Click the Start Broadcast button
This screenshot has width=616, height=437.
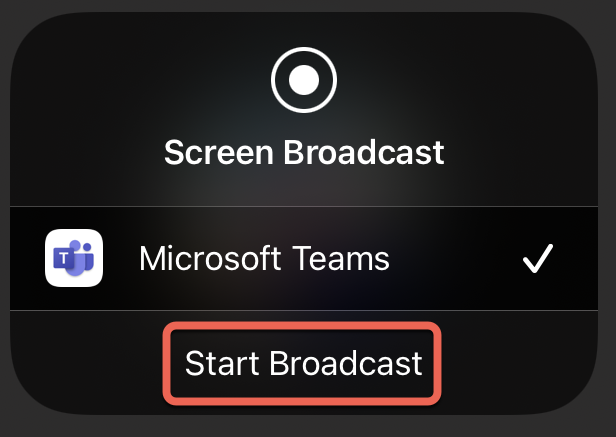[x=302, y=364]
